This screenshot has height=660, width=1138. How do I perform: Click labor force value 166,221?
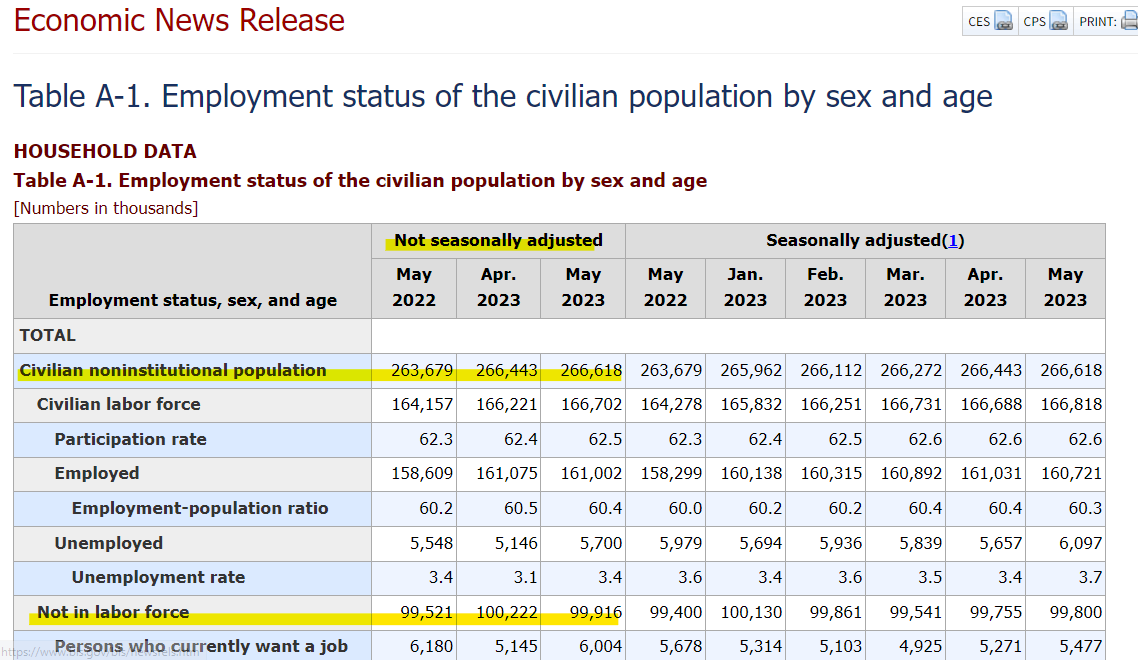(x=507, y=404)
